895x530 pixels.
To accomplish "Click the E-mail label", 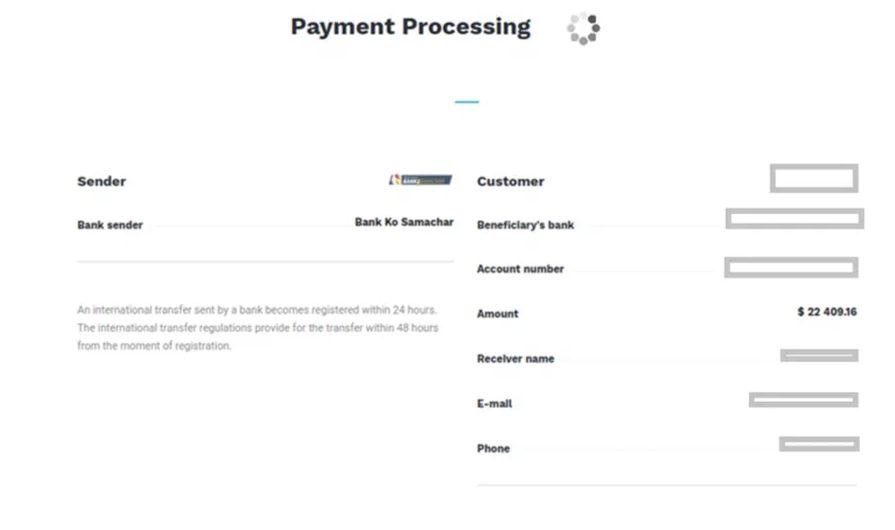I will [494, 404].
